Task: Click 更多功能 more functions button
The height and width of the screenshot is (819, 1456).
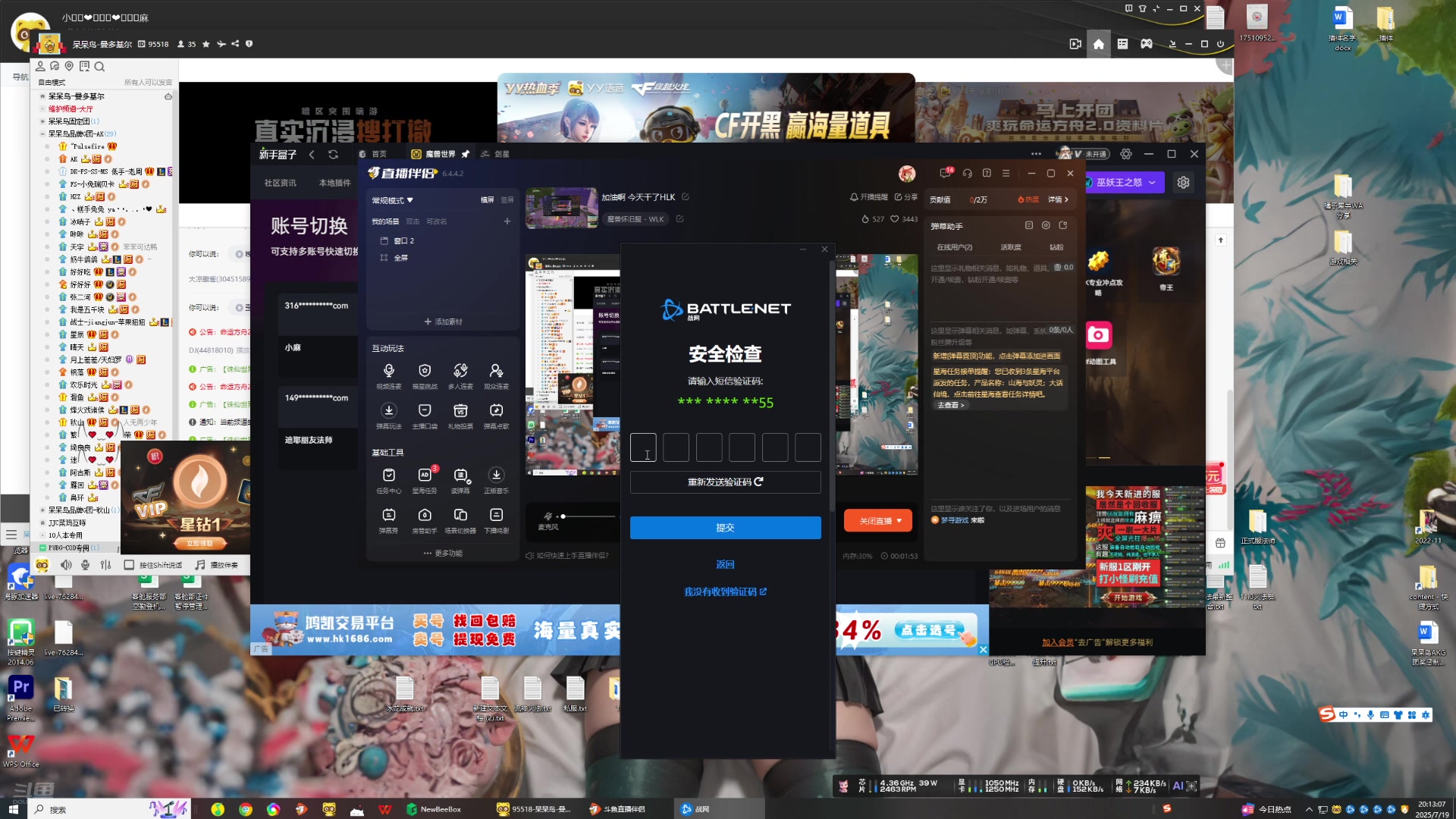Action: [x=444, y=553]
